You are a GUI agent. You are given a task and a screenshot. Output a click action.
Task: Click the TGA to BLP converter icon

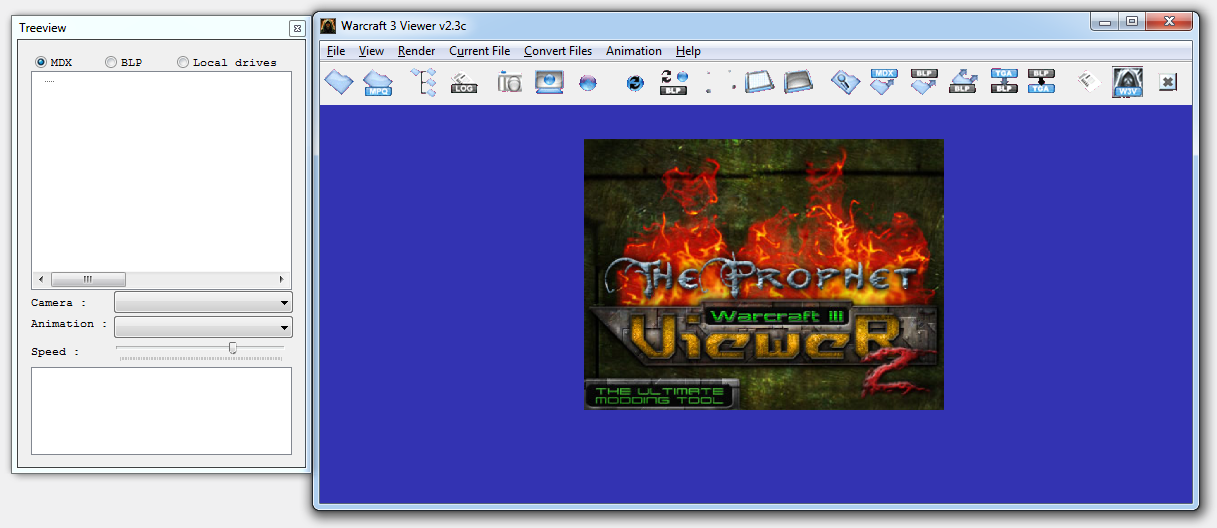click(1004, 82)
